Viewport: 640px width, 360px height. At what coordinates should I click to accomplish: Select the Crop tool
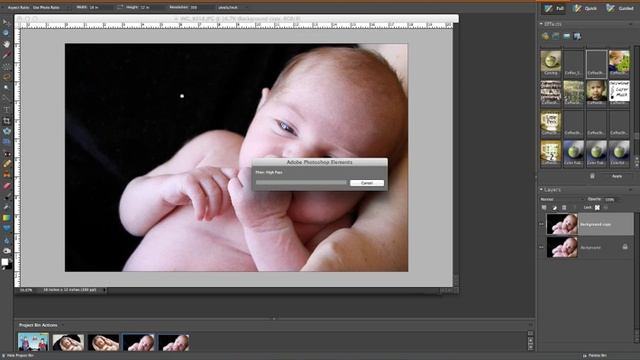click(x=7, y=121)
